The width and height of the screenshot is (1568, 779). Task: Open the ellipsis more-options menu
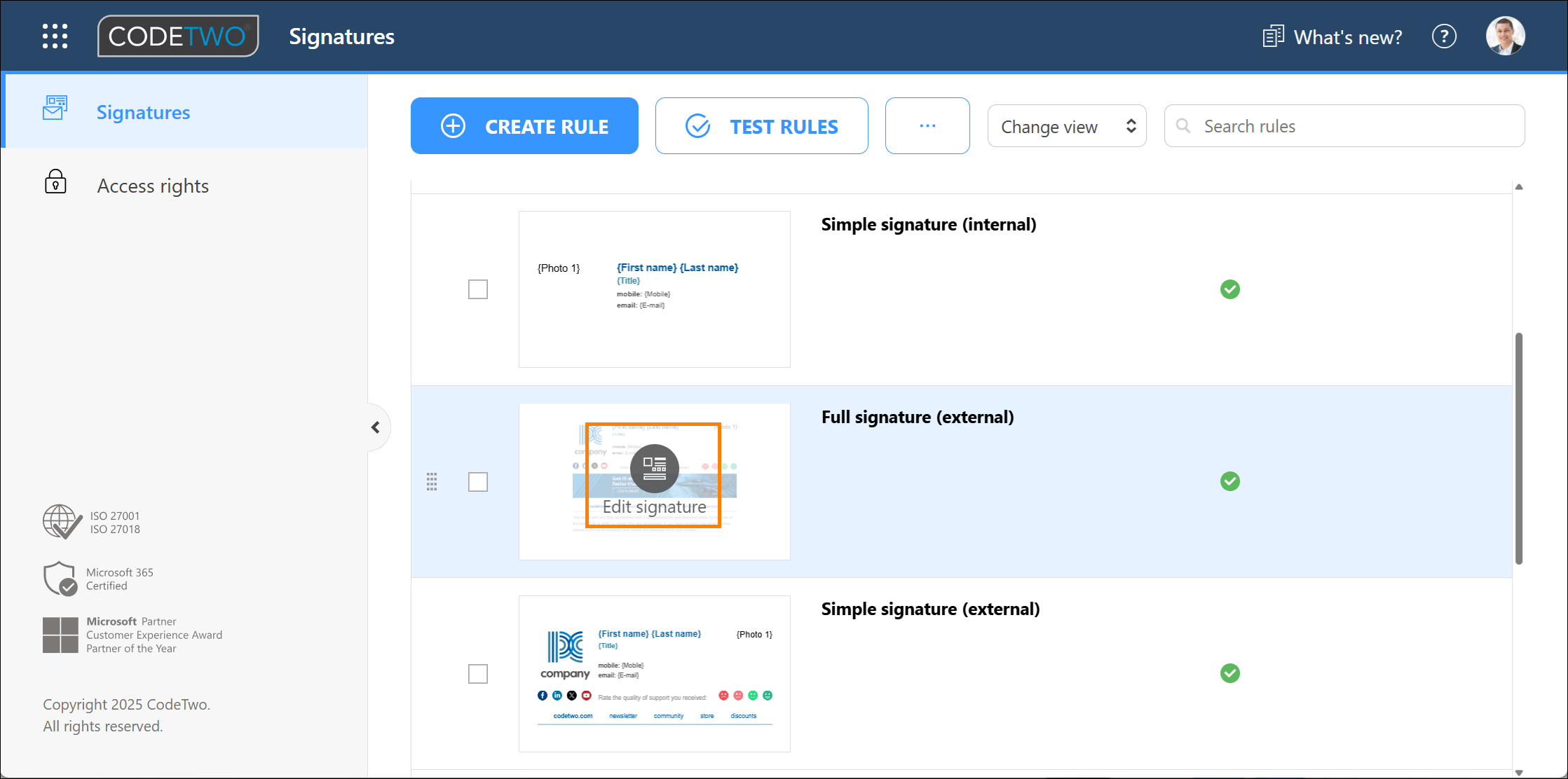pos(927,125)
